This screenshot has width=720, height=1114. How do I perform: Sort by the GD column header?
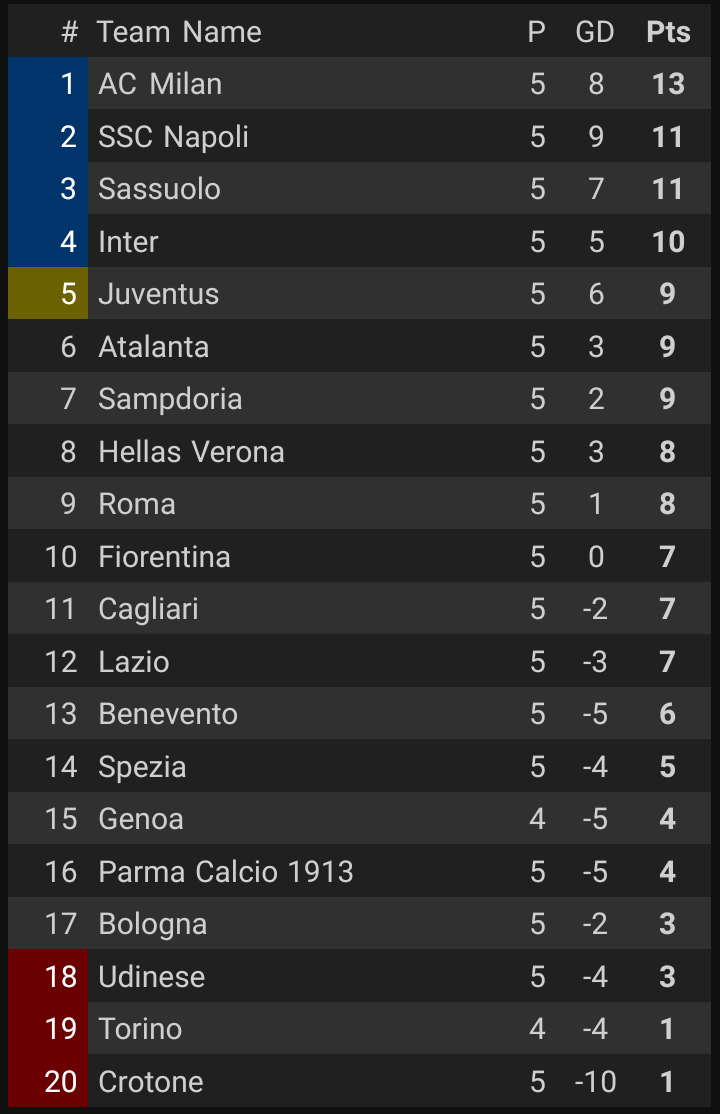click(x=595, y=32)
